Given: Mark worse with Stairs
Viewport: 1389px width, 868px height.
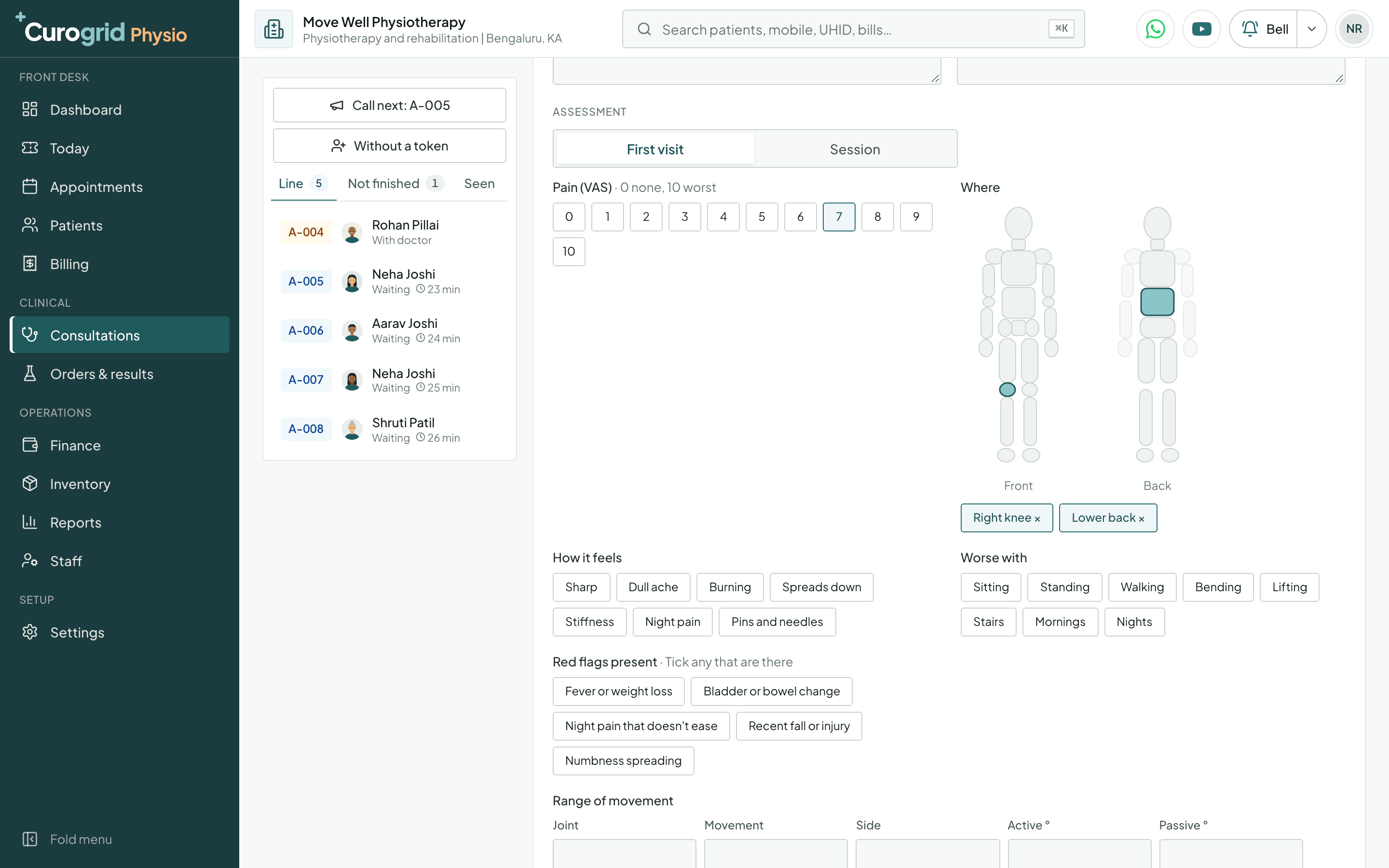Looking at the screenshot, I should [x=988, y=622].
